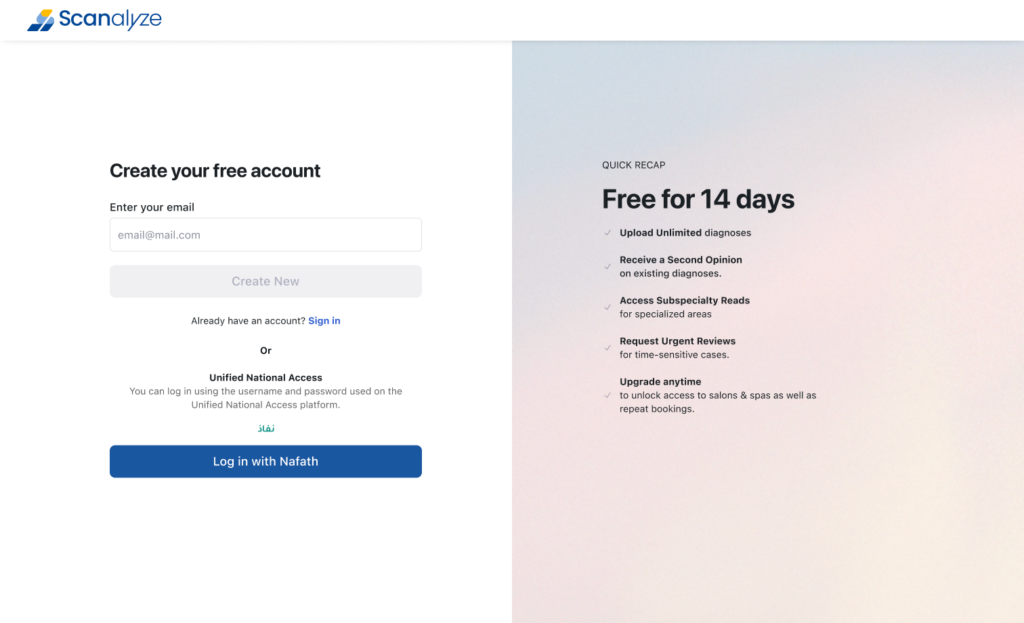Image resolution: width=1024 pixels, height=623 pixels.
Task: Click the Request Urgent Reviews text
Action: 677,341
